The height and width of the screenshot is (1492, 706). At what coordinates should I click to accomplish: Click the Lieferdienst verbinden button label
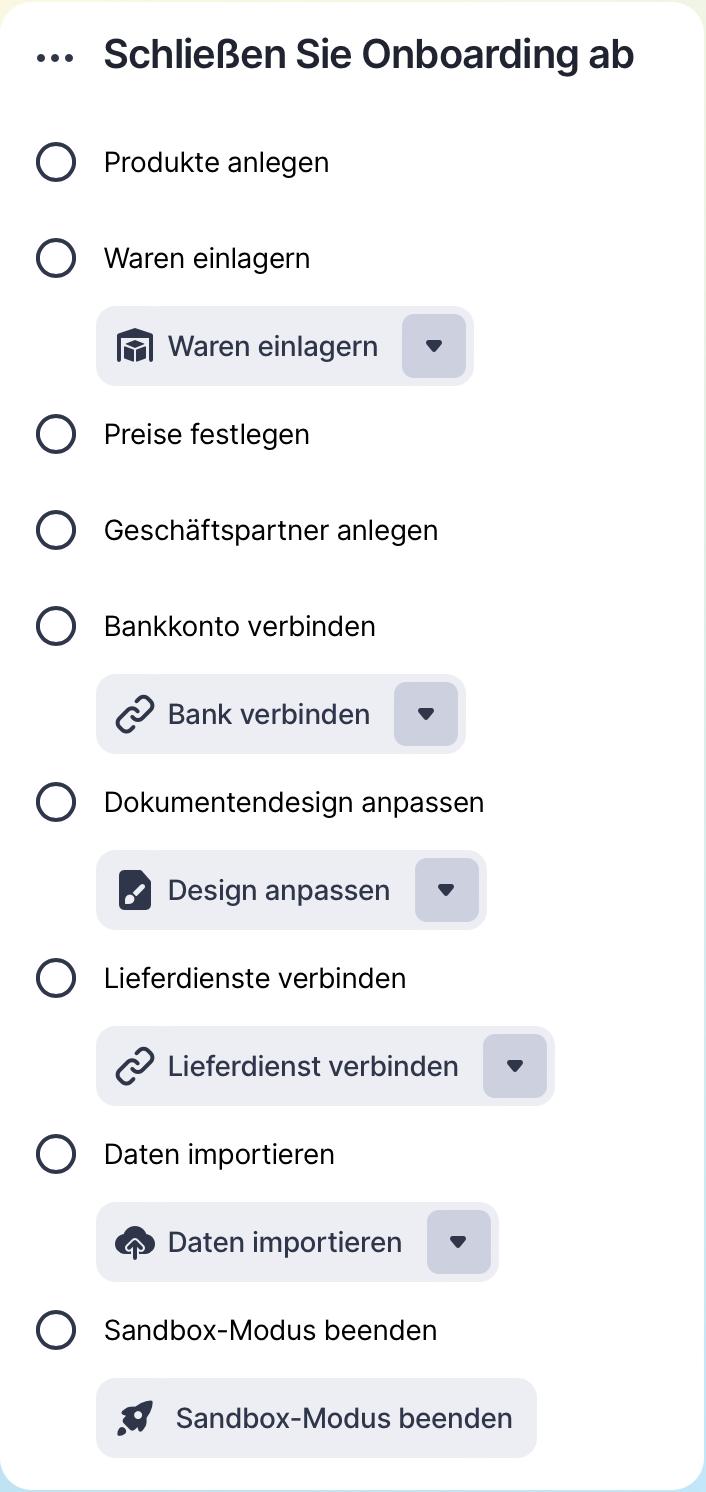pyautogui.click(x=313, y=1066)
